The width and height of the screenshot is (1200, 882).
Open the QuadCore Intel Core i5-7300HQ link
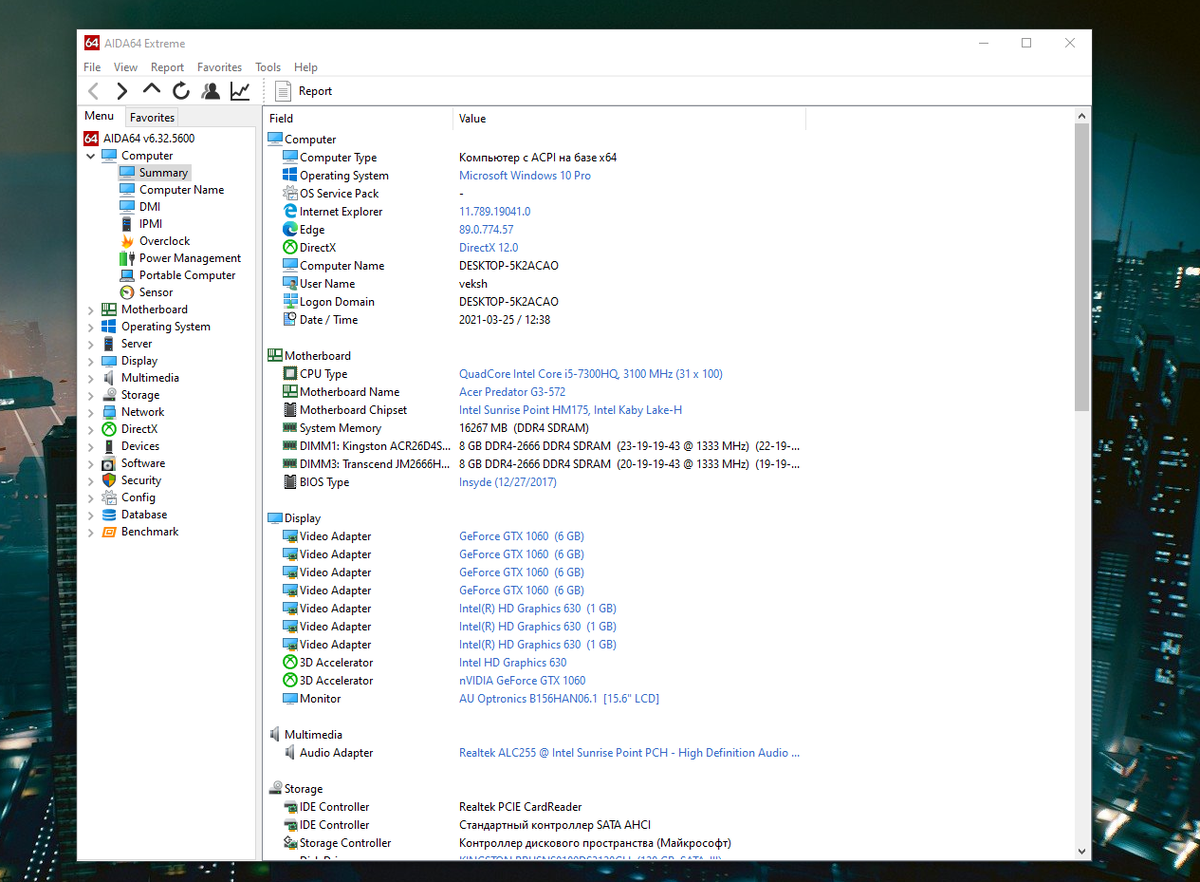pos(590,374)
